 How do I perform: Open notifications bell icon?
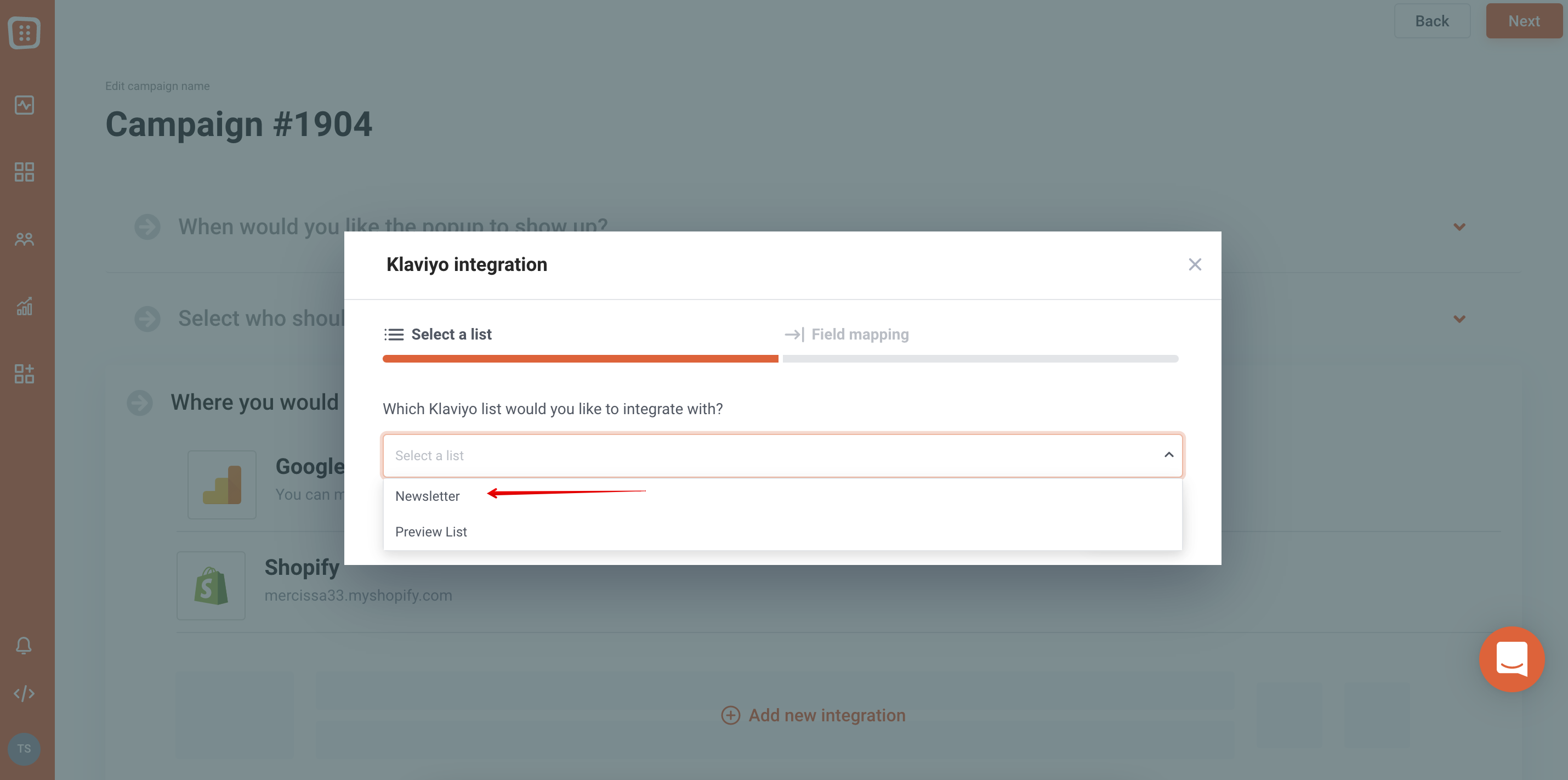pos(24,645)
